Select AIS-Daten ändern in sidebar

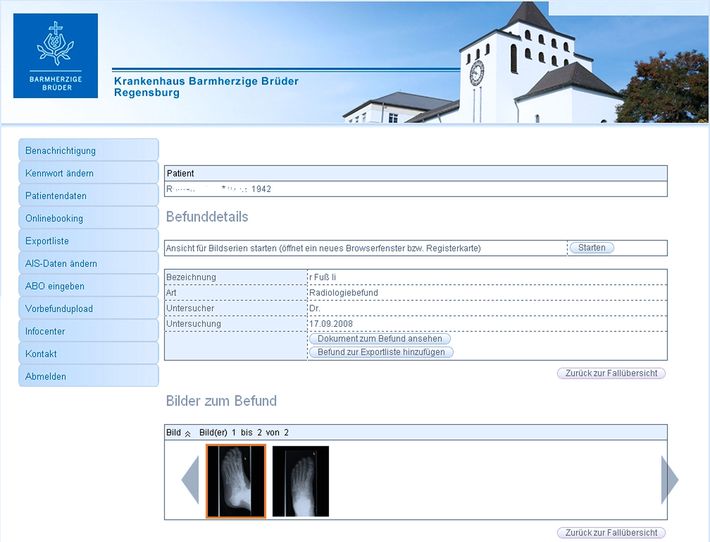[88, 263]
